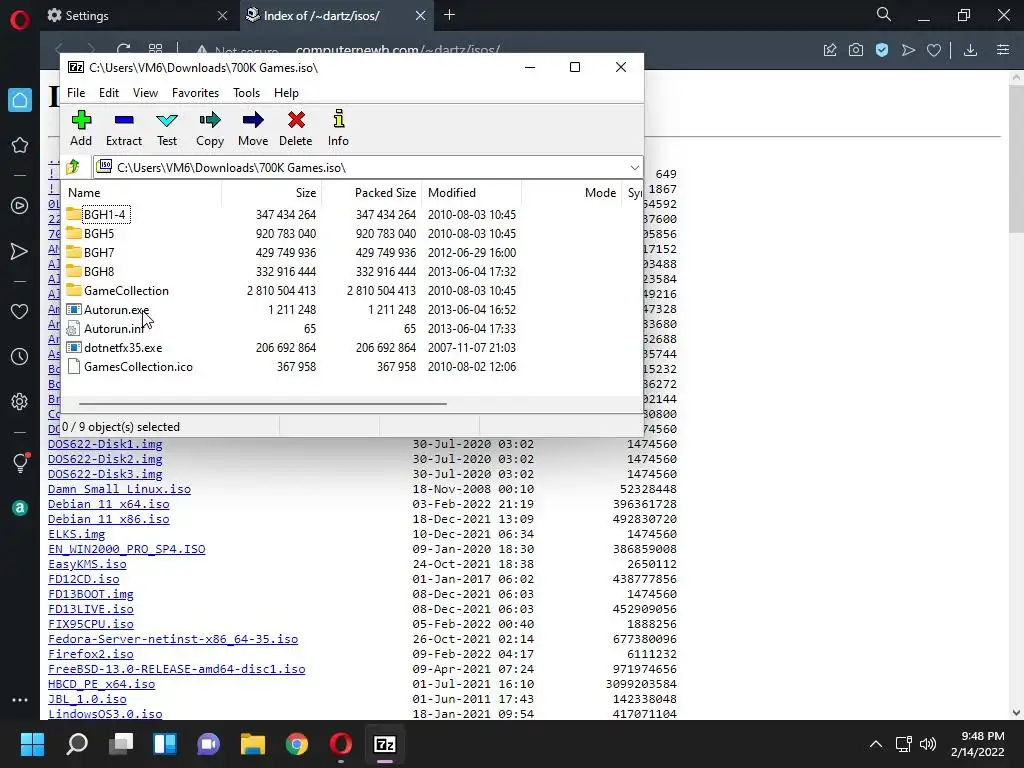Select the BGH1-4 folder
The image size is (1024, 768).
pyautogui.click(x=104, y=214)
